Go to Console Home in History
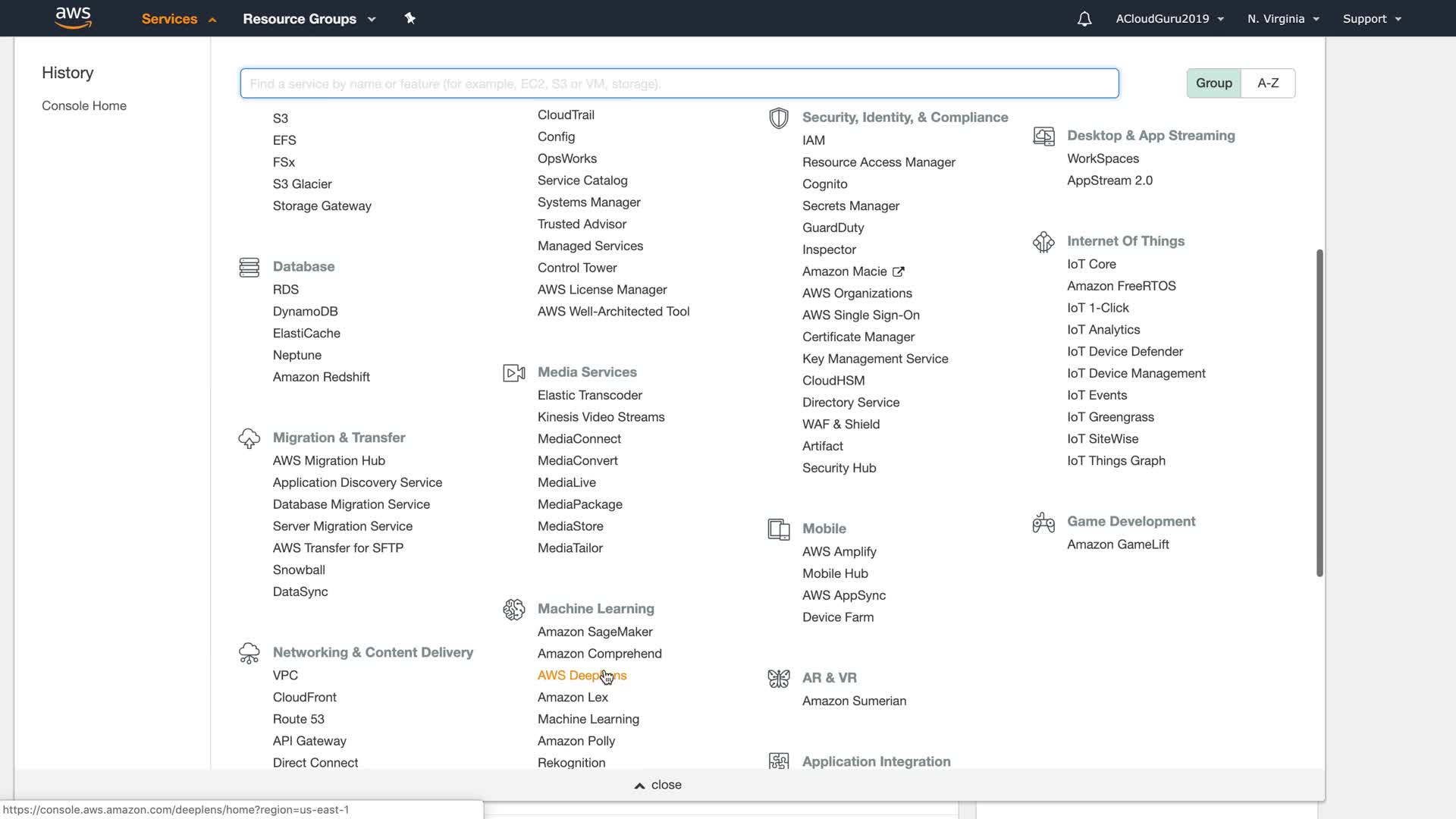The image size is (1456, 819). (84, 105)
